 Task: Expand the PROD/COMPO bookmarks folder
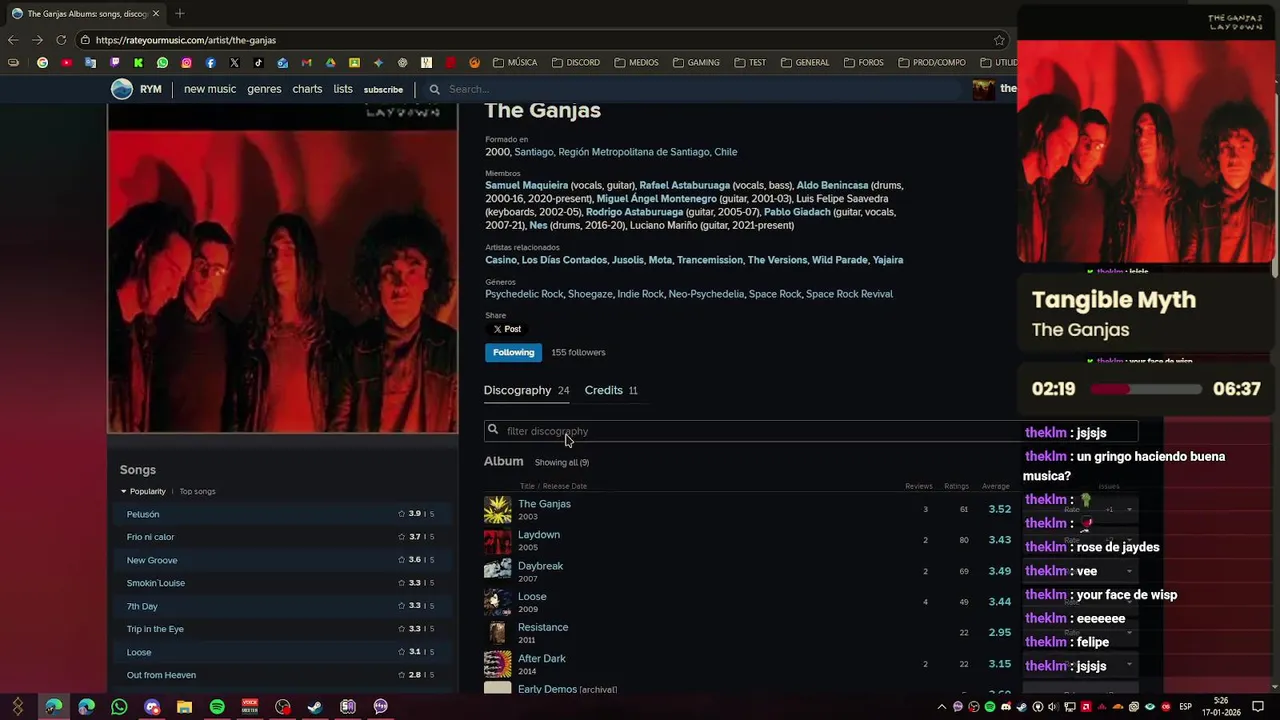click(x=932, y=62)
